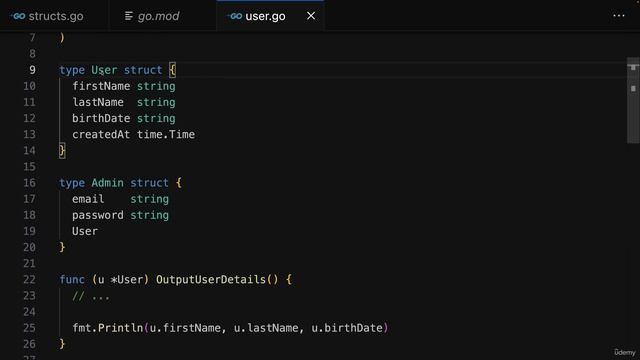Click closing brace on line 14

point(62,151)
